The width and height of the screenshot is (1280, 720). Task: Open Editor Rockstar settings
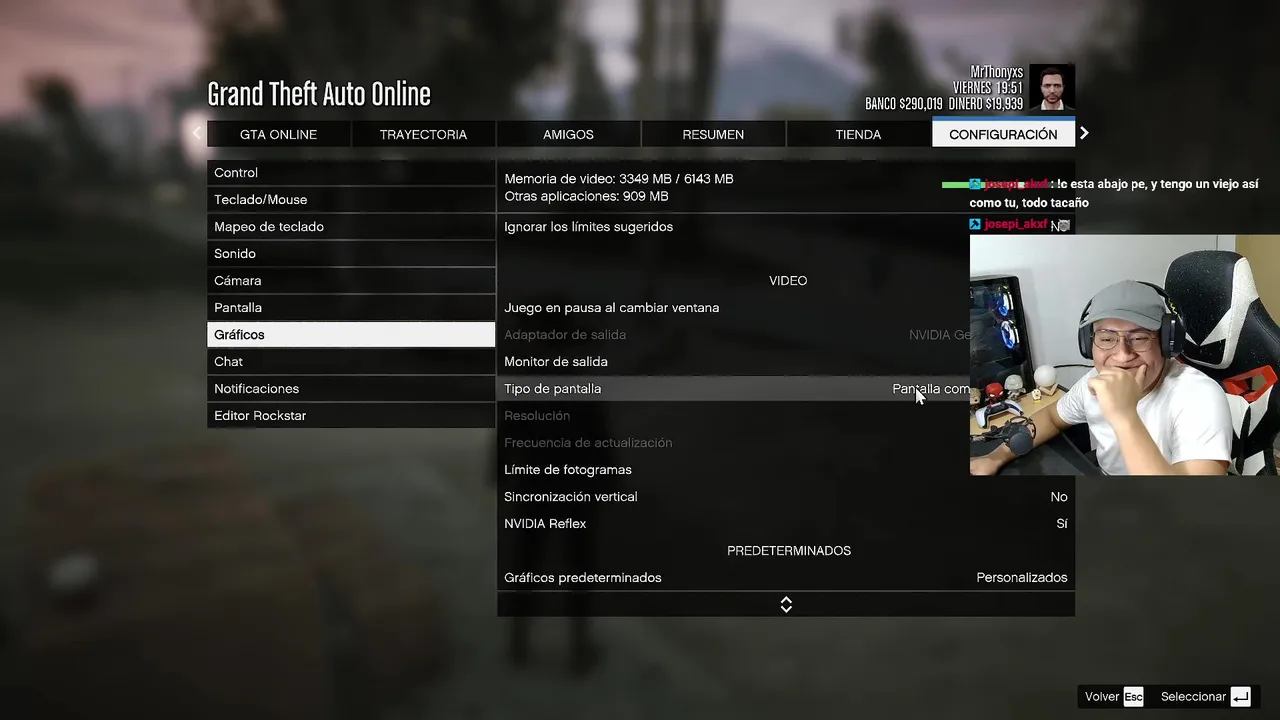pos(351,416)
